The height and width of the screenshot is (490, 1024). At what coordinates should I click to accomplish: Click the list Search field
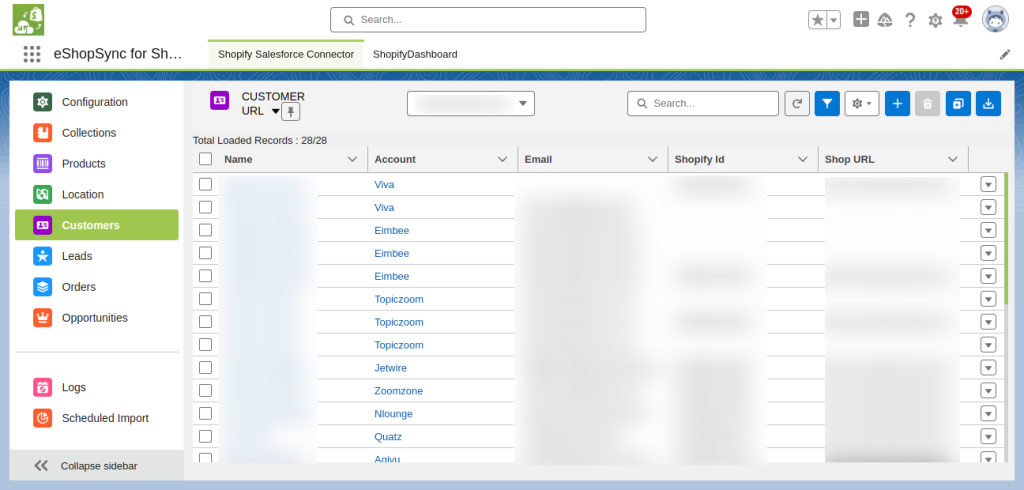pyautogui.click(x=703, y=103)
